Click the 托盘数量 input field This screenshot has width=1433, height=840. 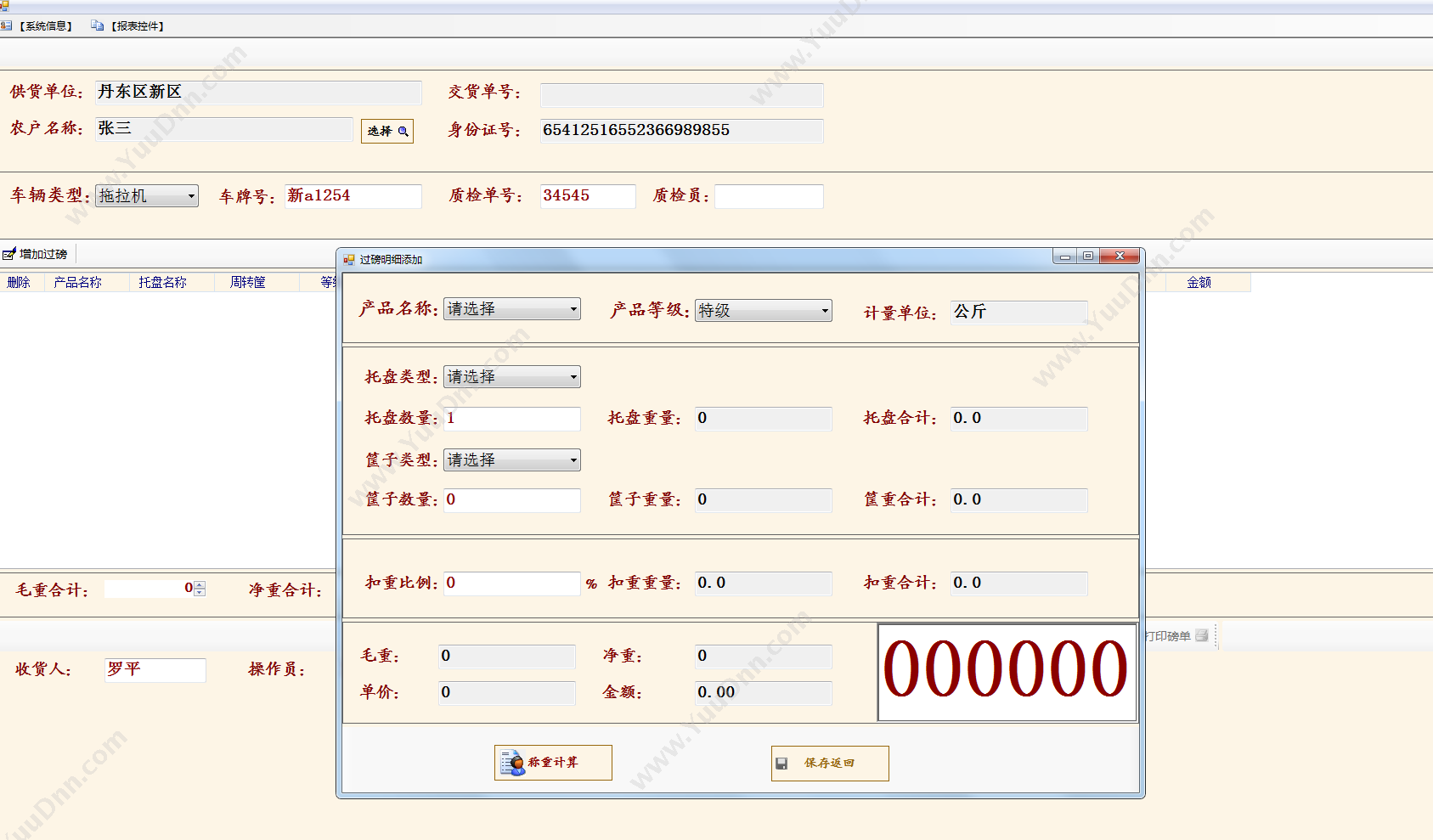pyautogui.click(x=512, y=419)
